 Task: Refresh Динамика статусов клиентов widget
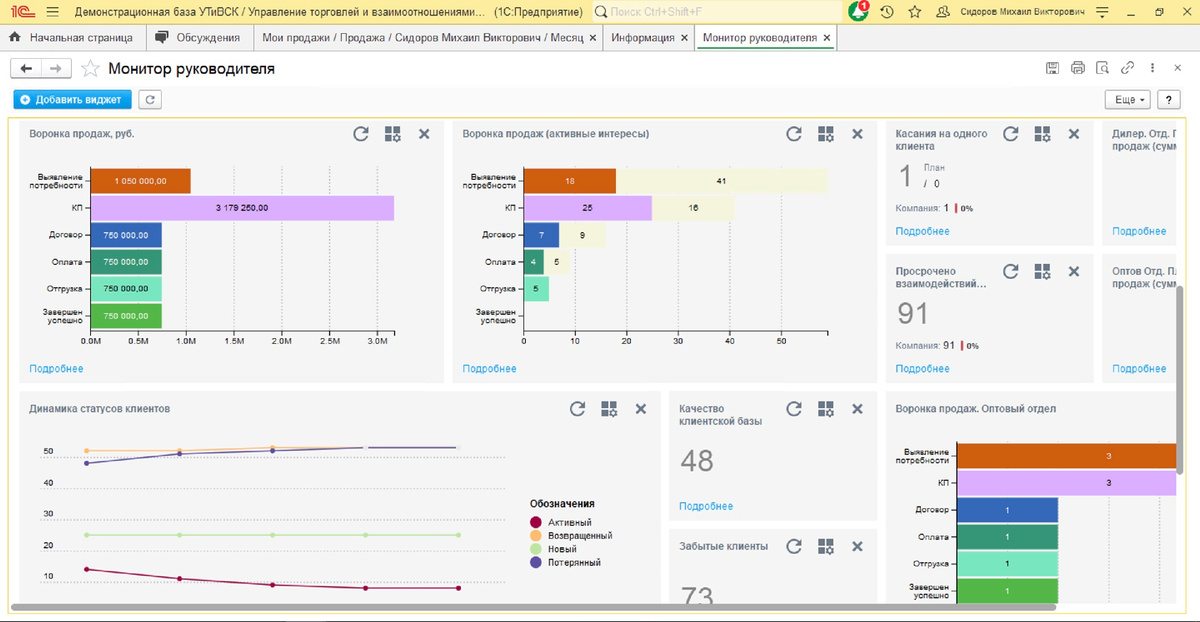(x=577, y=409)
